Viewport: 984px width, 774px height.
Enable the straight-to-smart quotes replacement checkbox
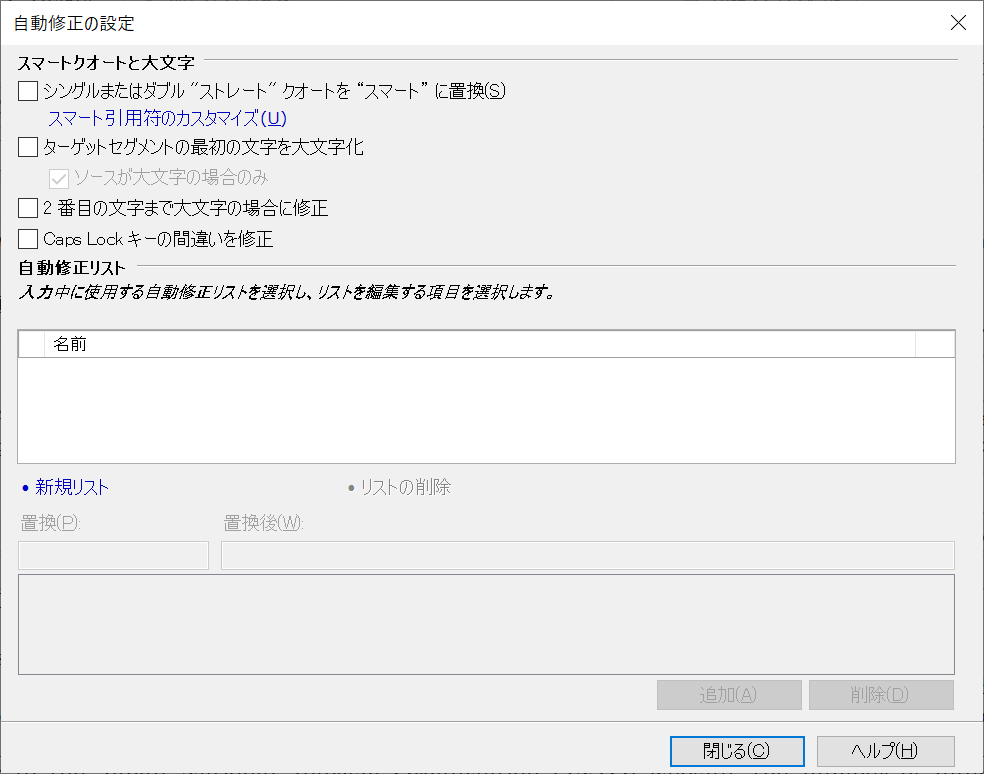(x=28, y=92)
